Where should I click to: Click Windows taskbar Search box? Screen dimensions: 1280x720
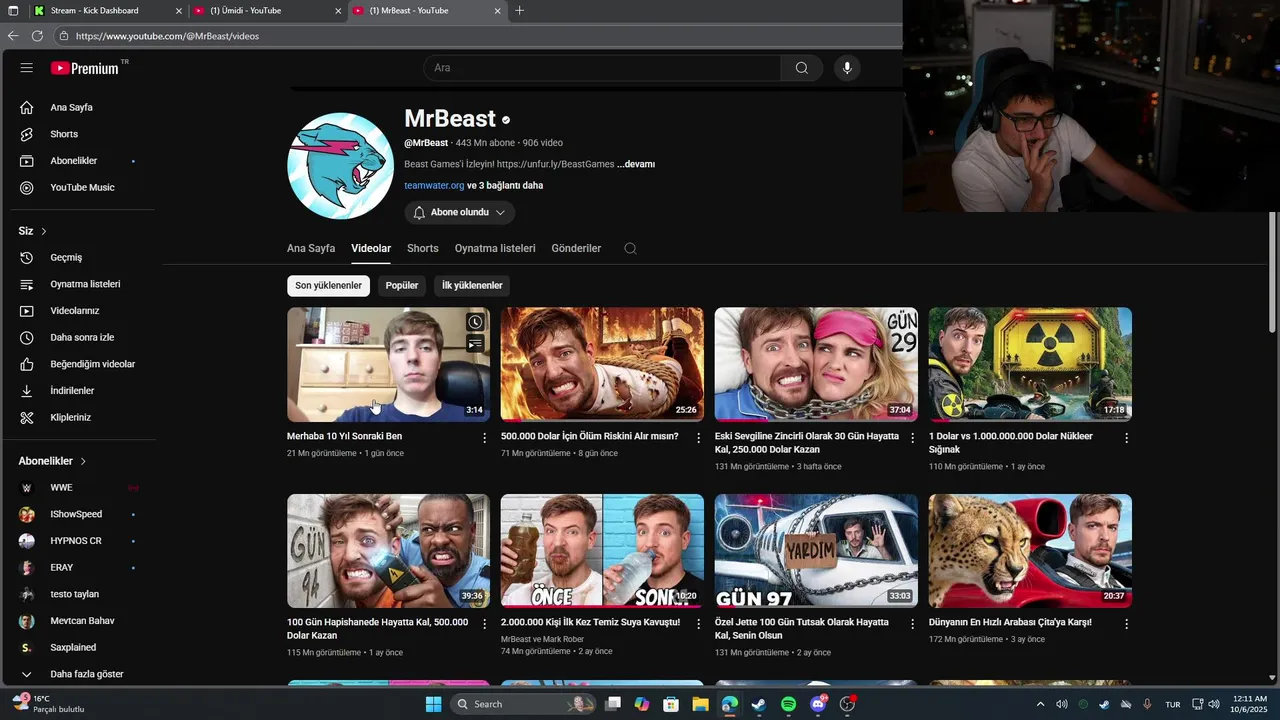coord(523,704)
